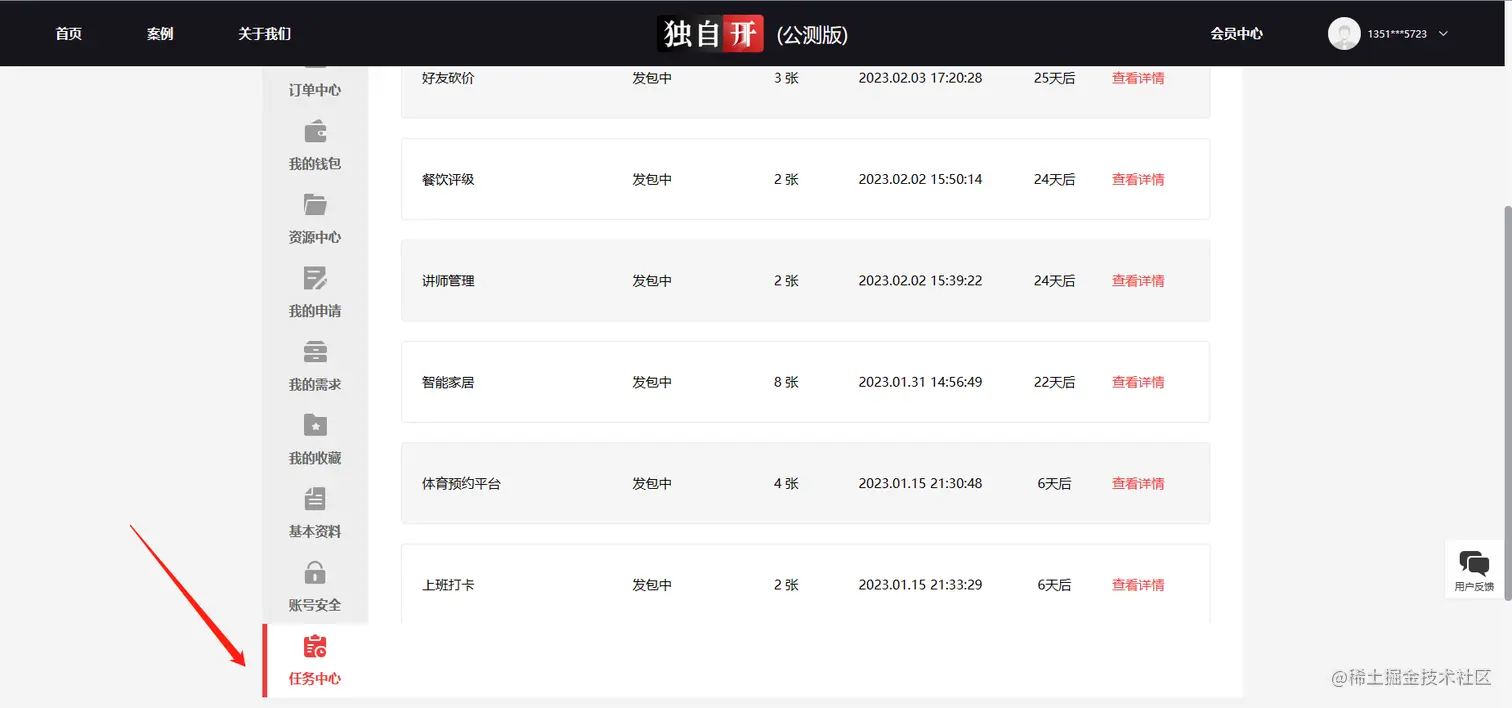The image size is (1512, 708).
Task: Click the 2023.02.03 17:20:28 timestamp
Action: 920,78
